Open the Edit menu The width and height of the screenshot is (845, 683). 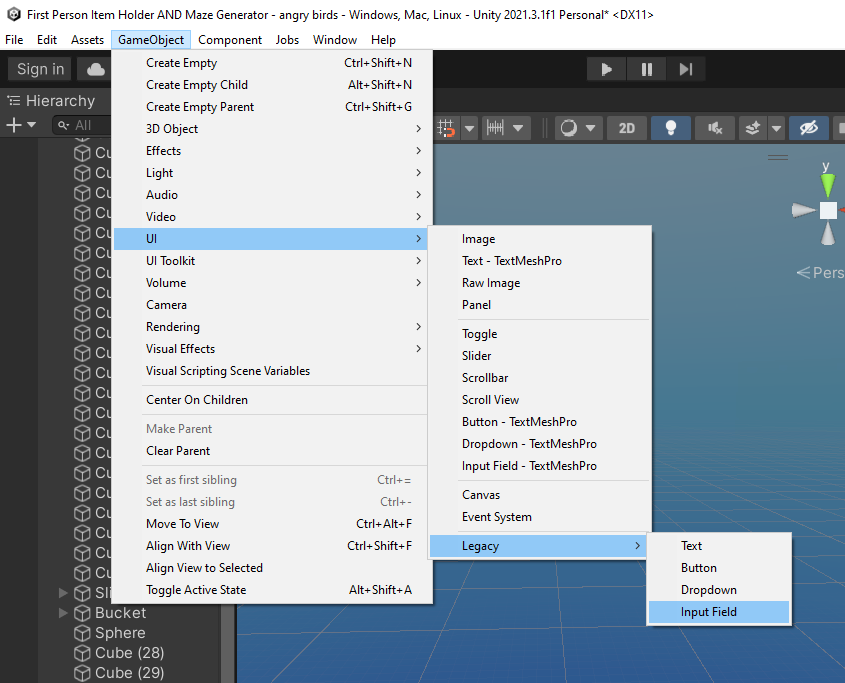point(47,40)
